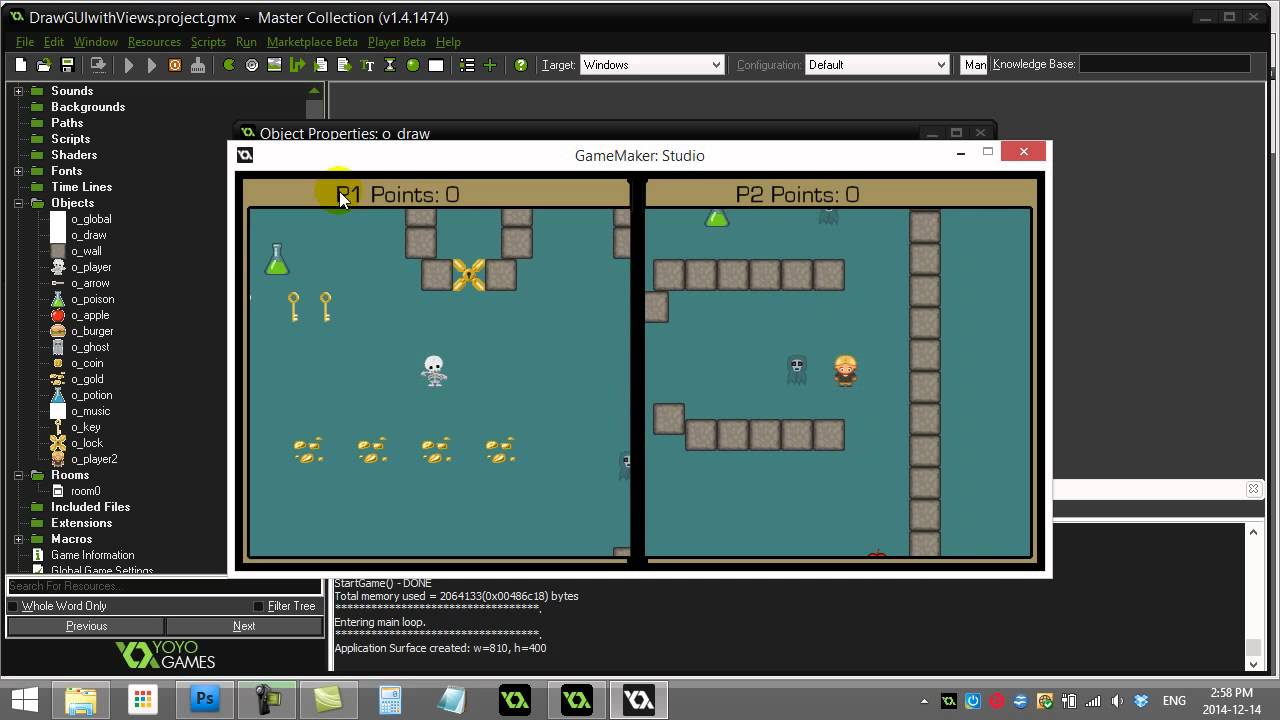This screenshot has width=1280, height=720.
Task: Select o_poison object in the tree
Action: tap(92, 299)
